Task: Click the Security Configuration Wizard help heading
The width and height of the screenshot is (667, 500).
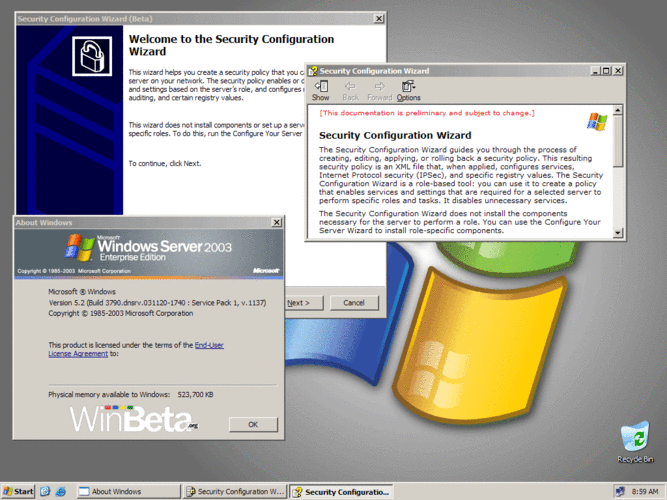Action: point(395,135)
